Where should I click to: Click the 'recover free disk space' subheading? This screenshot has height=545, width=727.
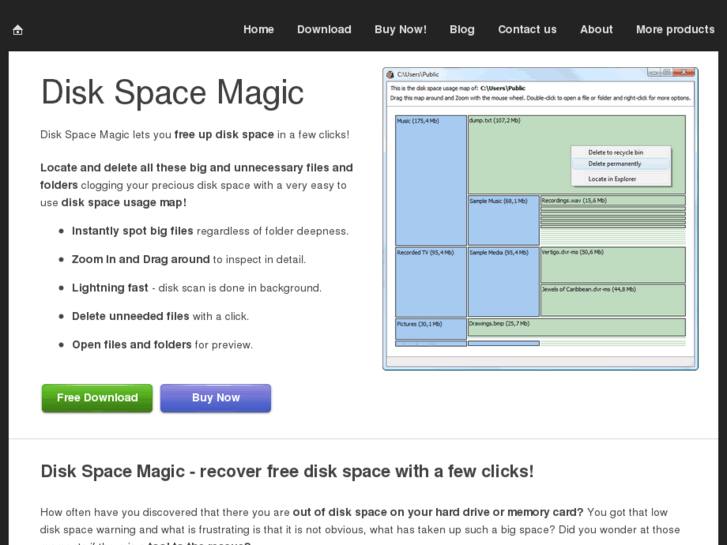point(287,471)
